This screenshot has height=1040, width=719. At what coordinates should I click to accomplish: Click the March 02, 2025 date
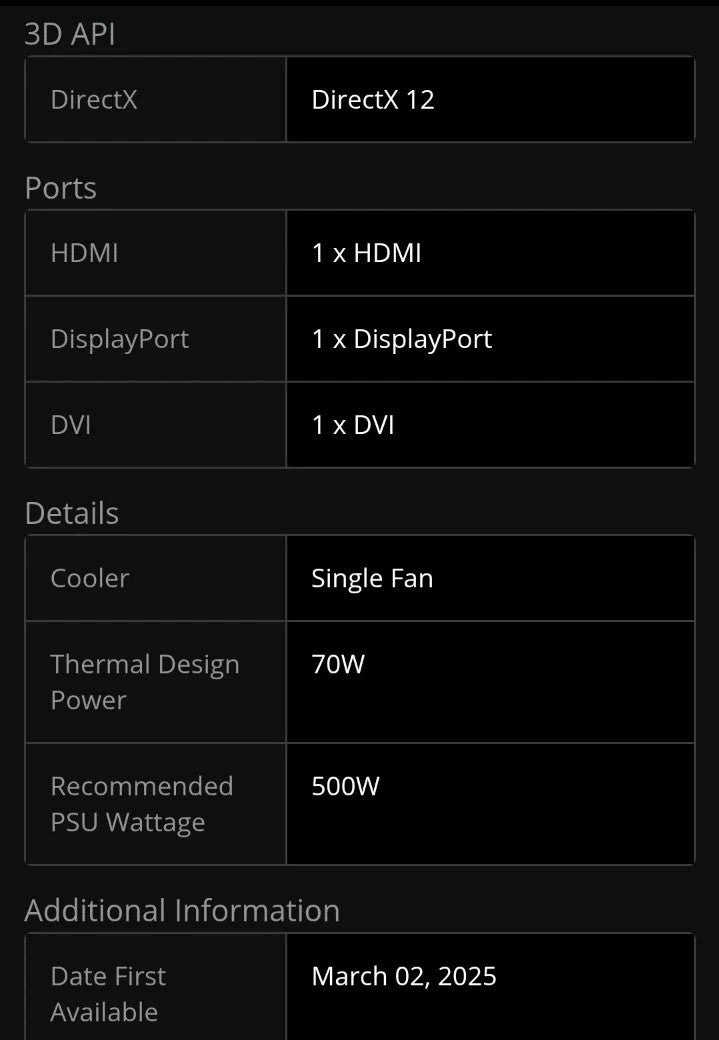404,976
